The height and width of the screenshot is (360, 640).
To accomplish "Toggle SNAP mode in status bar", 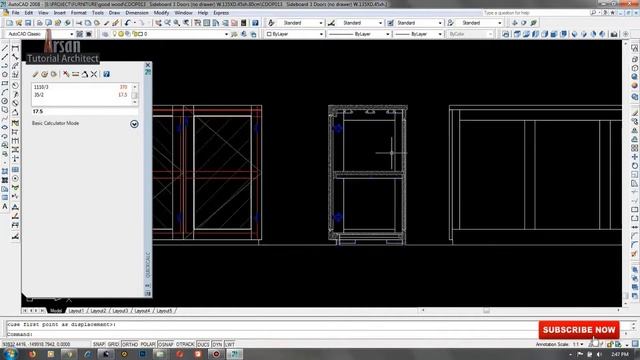I will point(99,344).
